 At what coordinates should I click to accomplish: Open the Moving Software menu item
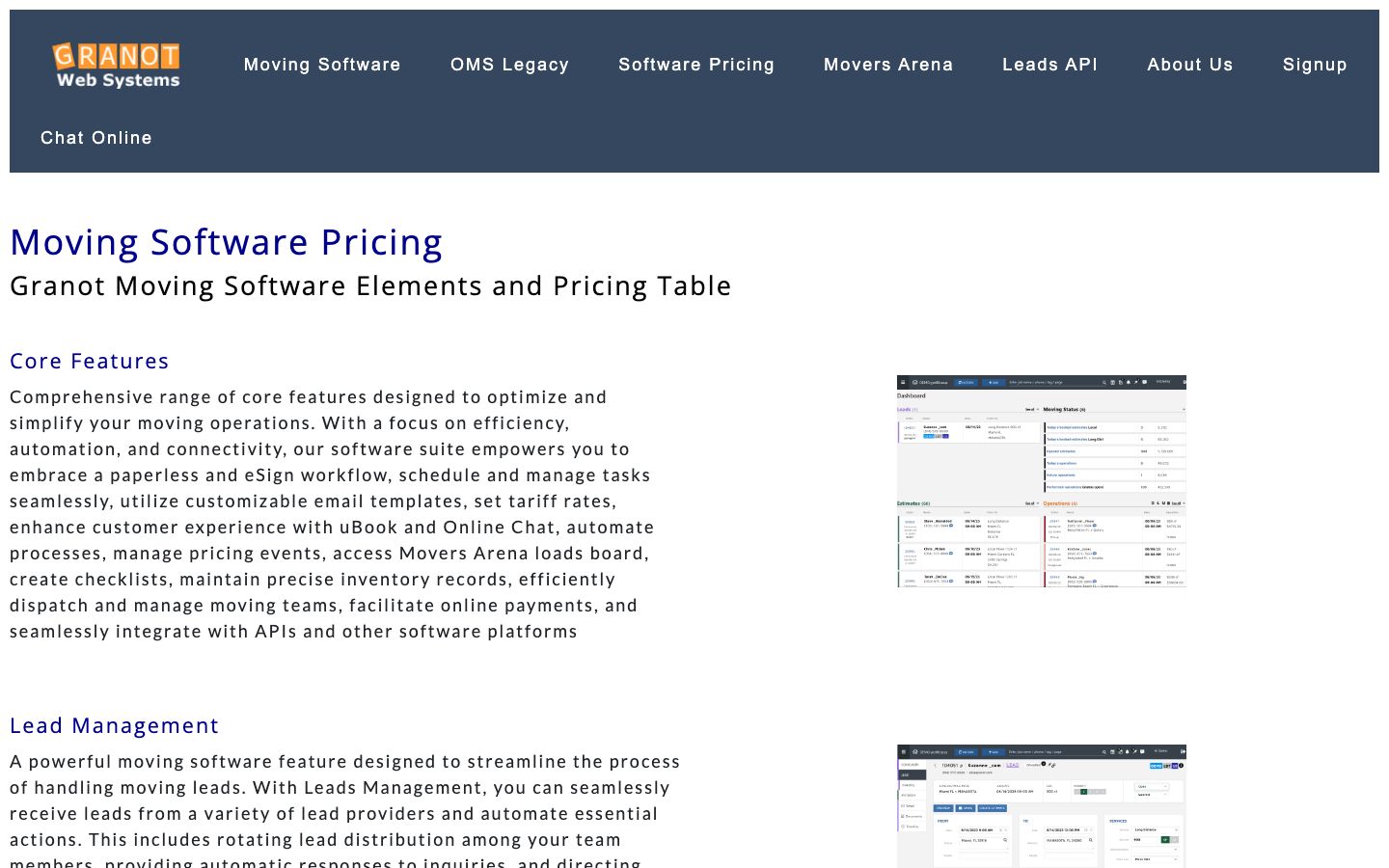tap(322, 65)
